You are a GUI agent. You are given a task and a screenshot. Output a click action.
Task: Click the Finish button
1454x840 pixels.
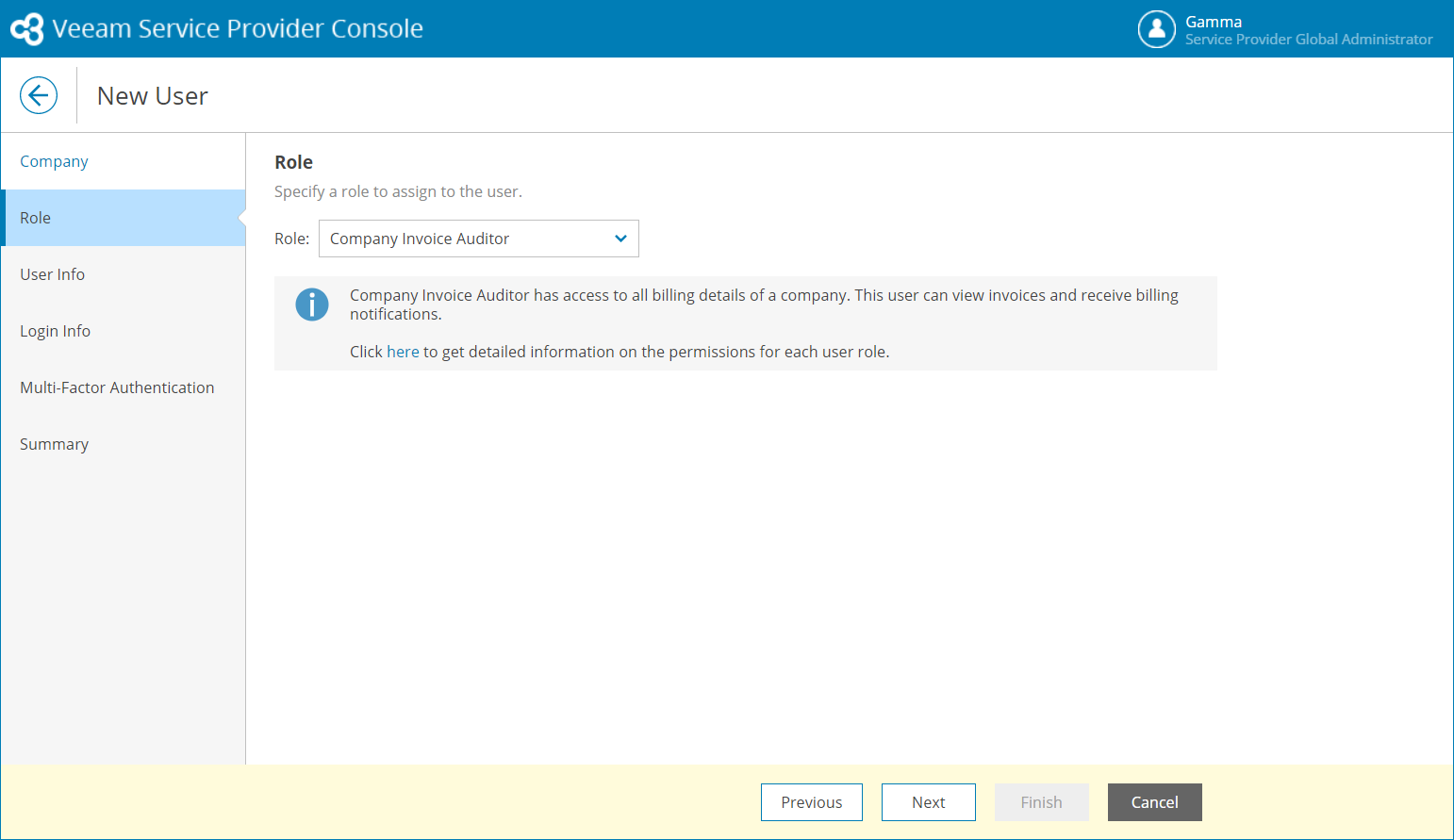click(1041, 802)
